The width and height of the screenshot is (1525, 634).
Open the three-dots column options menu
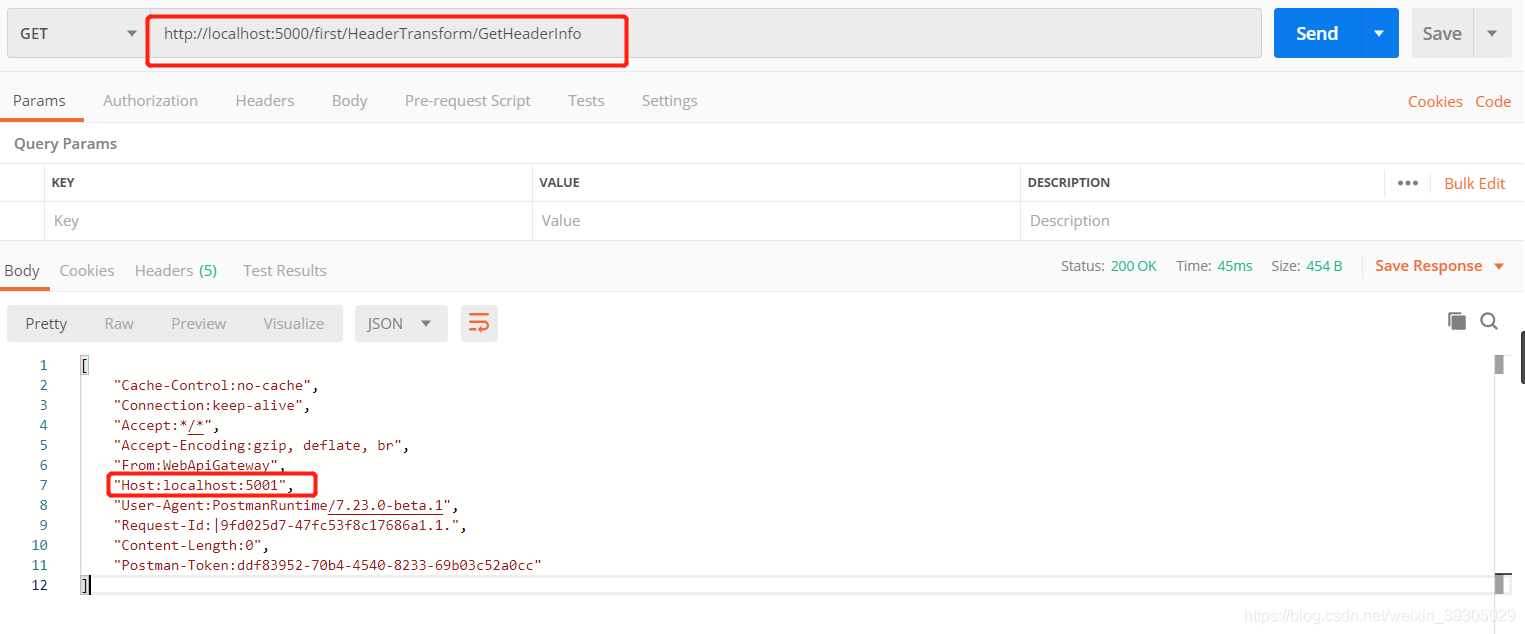pyautogui.click(x=1408, y=183)
